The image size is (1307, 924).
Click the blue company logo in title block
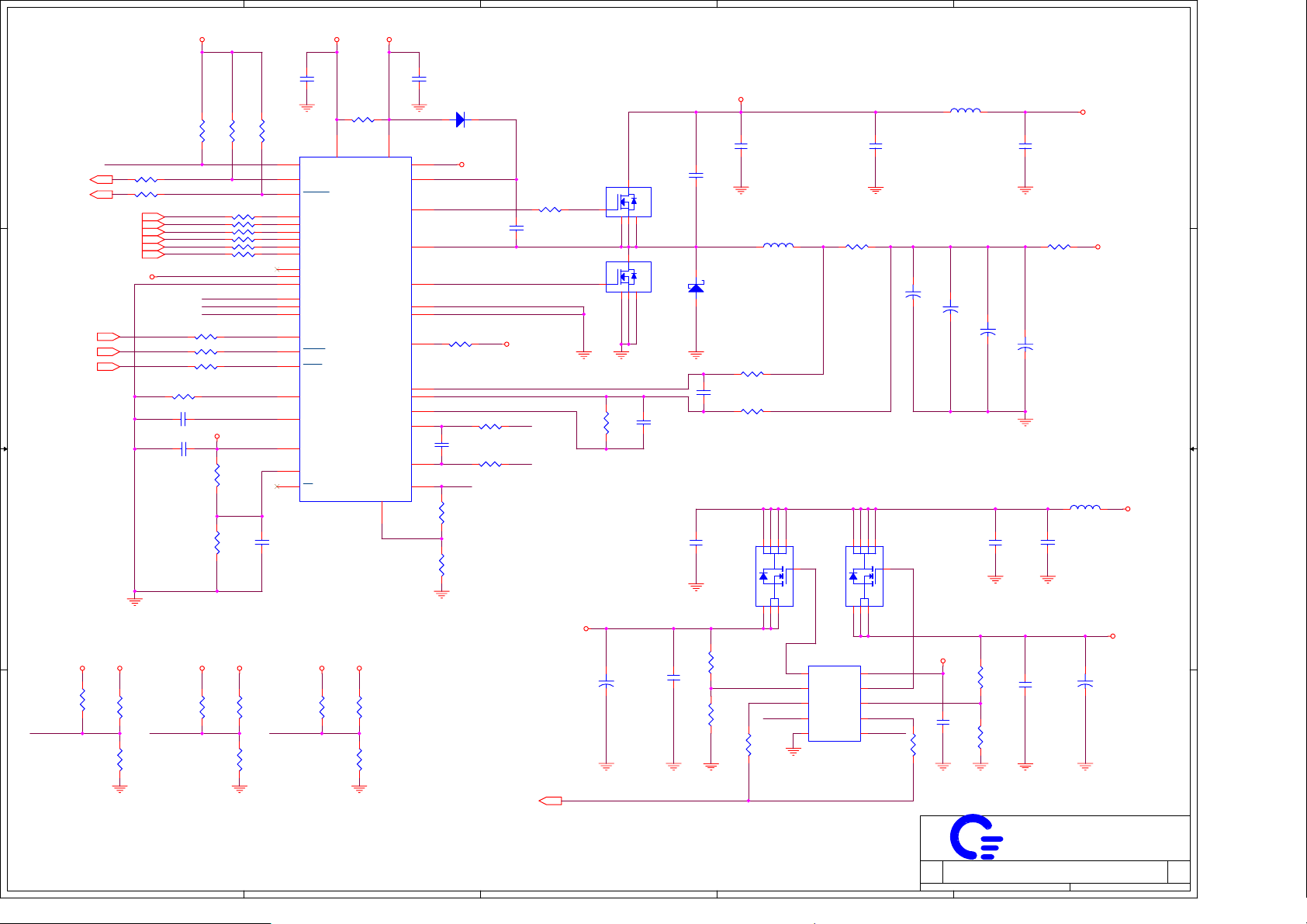976,837
